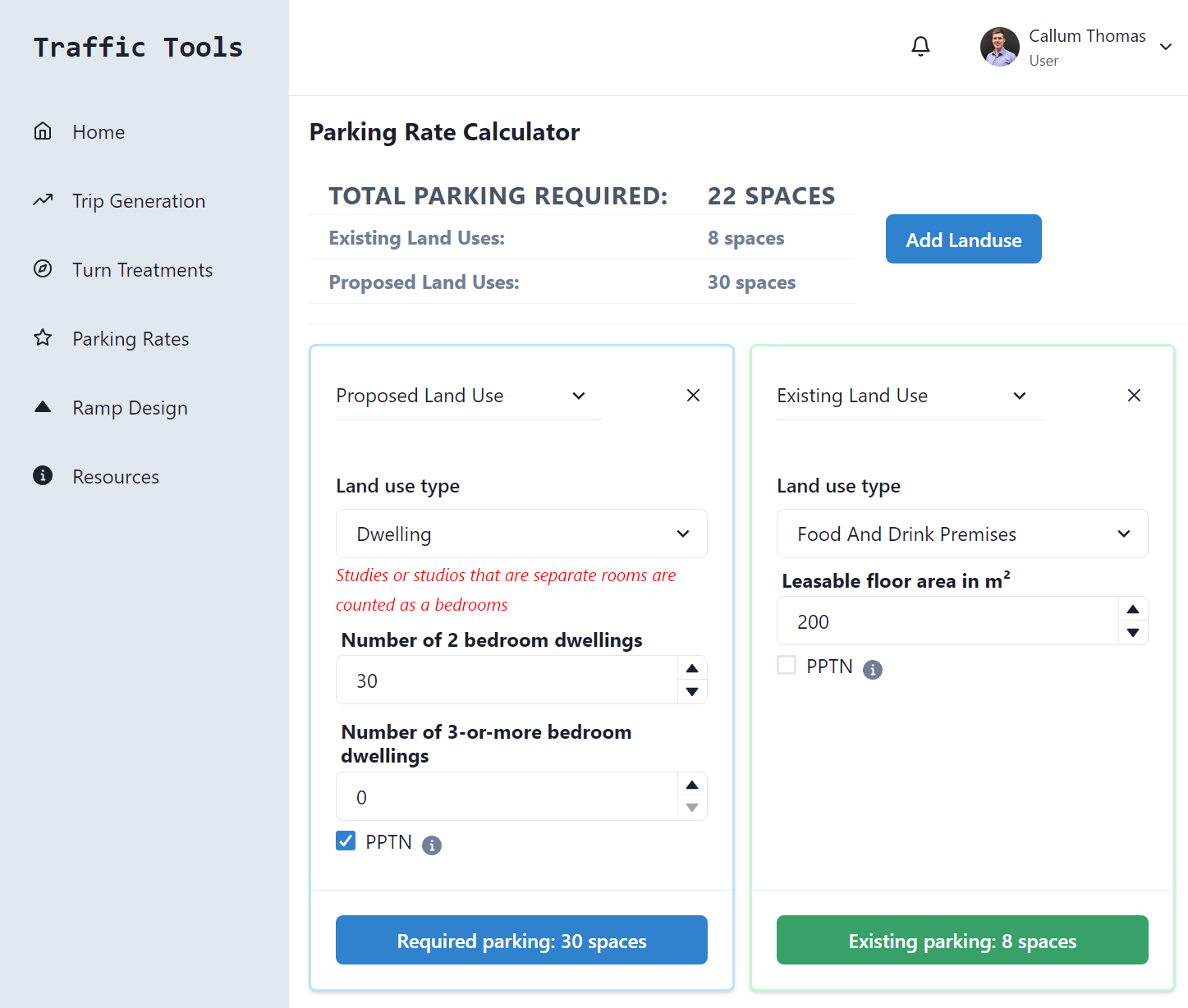Click the Resources info icon
The width and height of the screenshot is (1188, 1008).
point(43,476)
